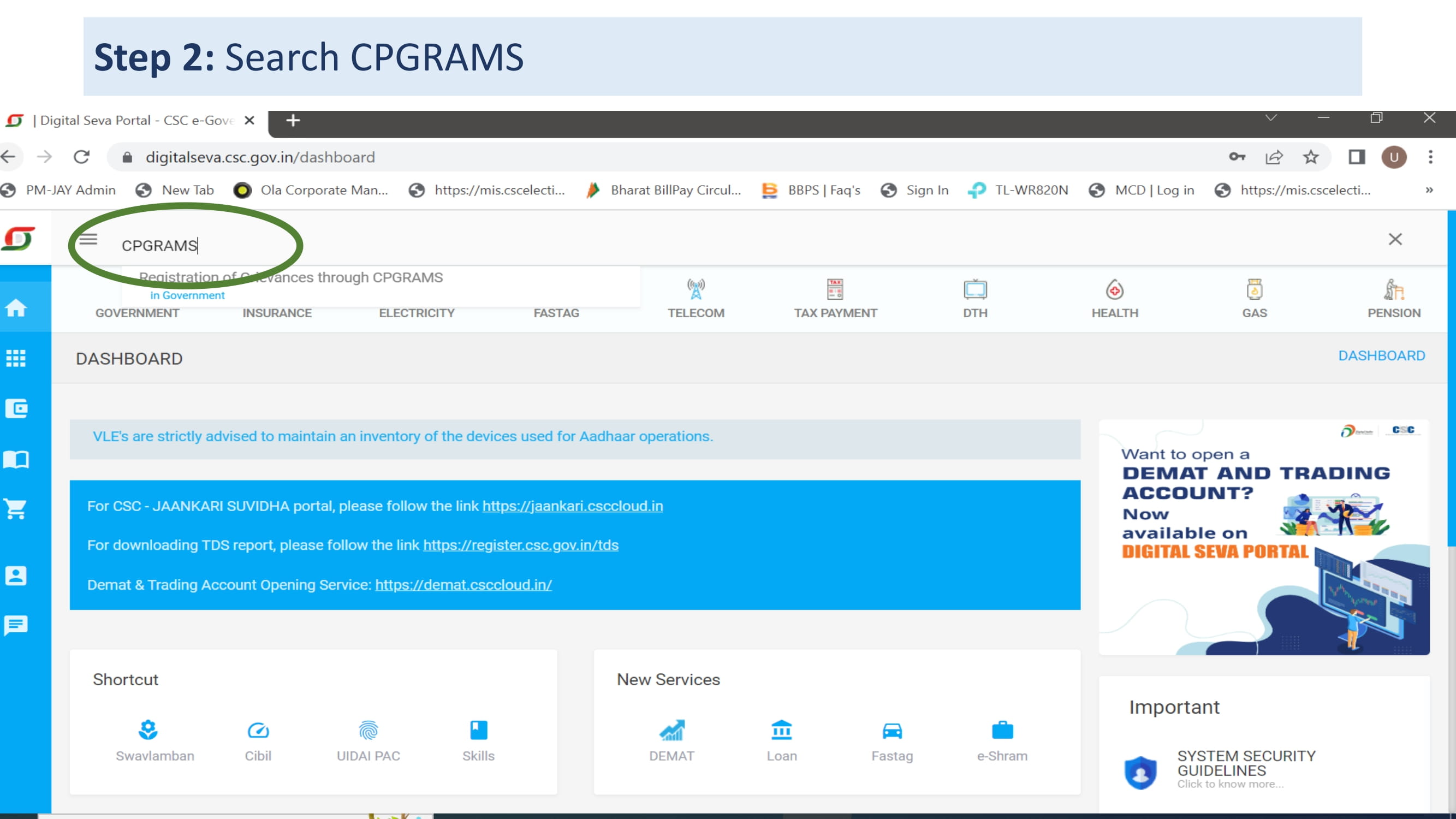The width and height of the screenshot is (1456, 819).
Task: Open the apps grid icon in sidebar
Action: coord(16,358)
